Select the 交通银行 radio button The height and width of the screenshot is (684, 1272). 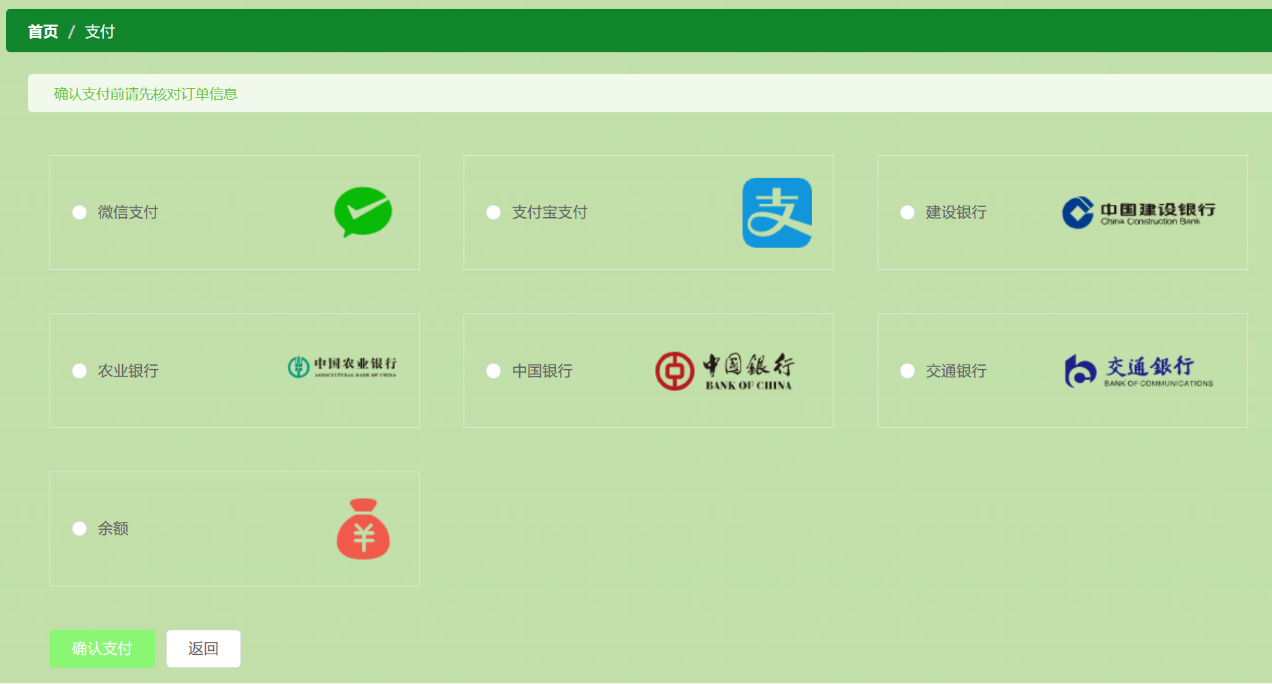pos(907,370)
